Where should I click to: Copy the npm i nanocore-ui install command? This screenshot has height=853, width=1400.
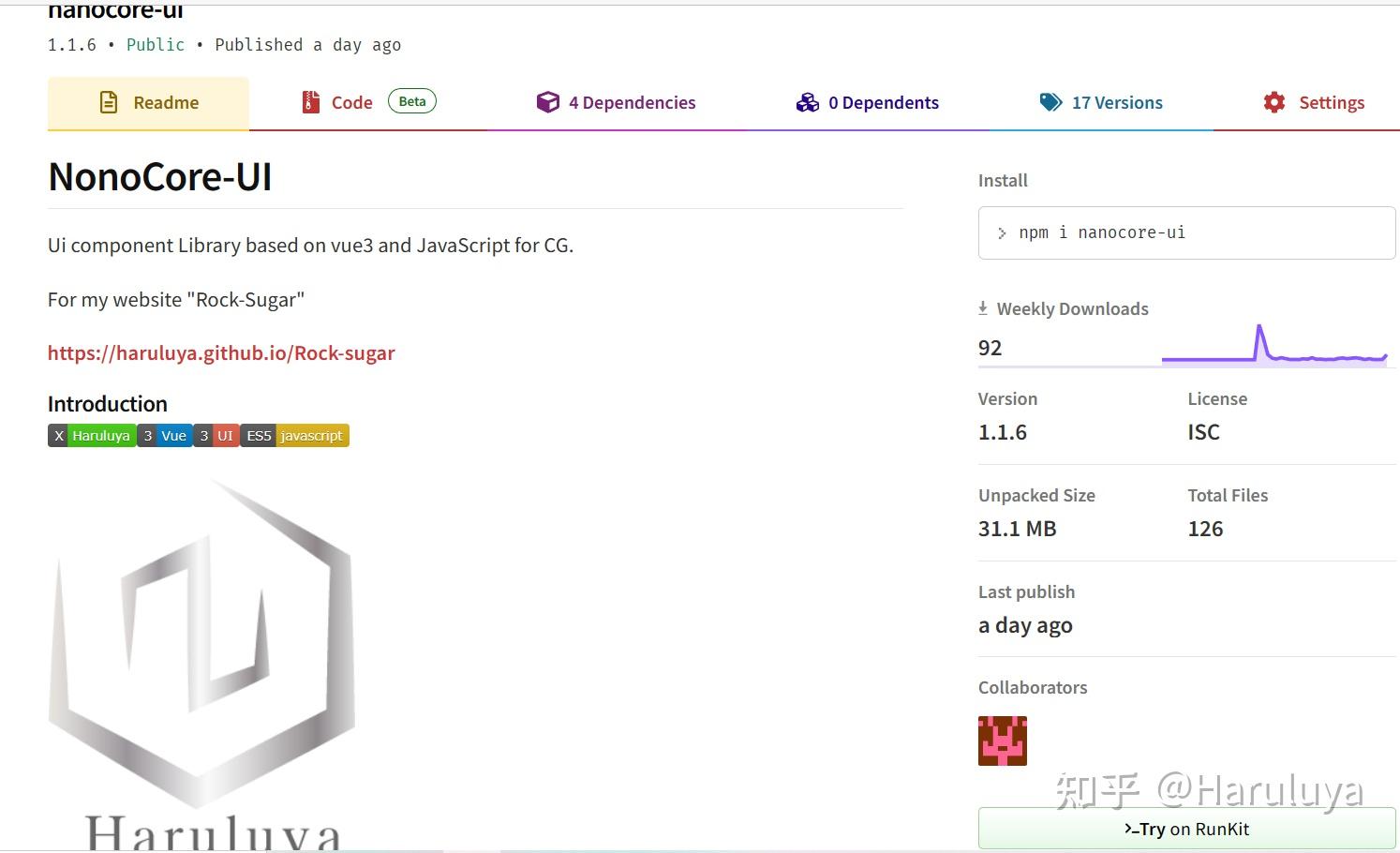click(x=1102, y=232)
